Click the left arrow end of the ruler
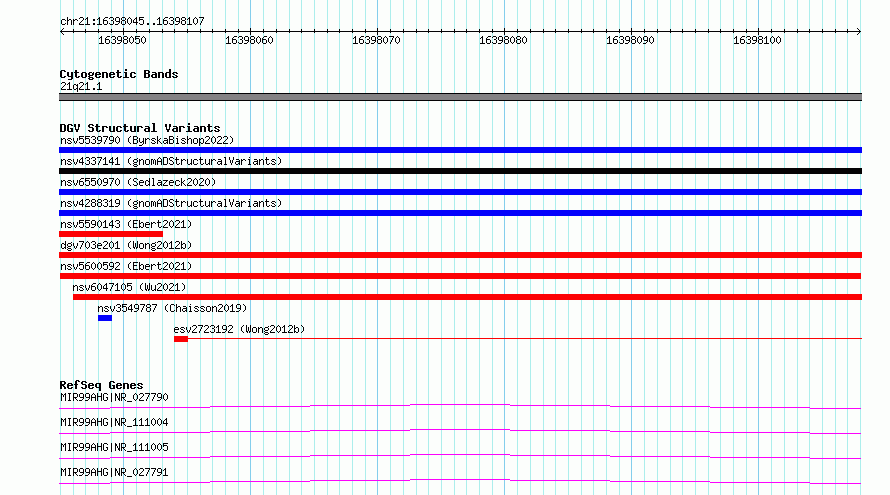 (62, 32)
